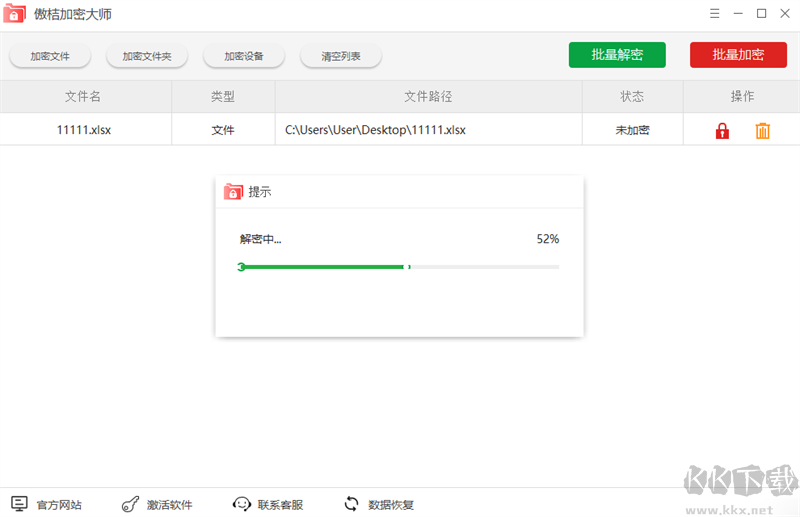Click the app logo in the title bar
800x517 pixels.
15,14
